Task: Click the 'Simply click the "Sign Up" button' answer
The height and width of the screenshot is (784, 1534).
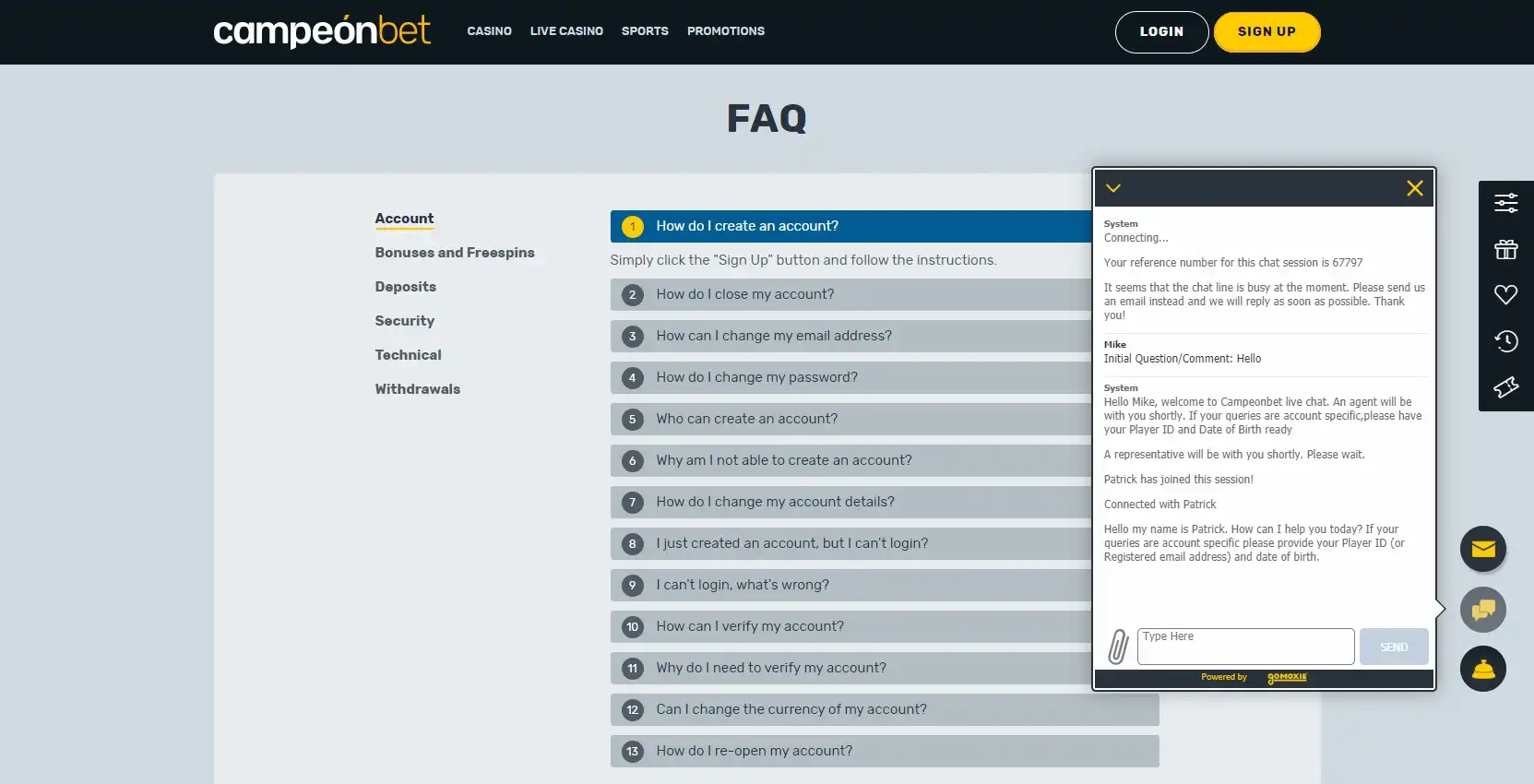Action: 803,260
